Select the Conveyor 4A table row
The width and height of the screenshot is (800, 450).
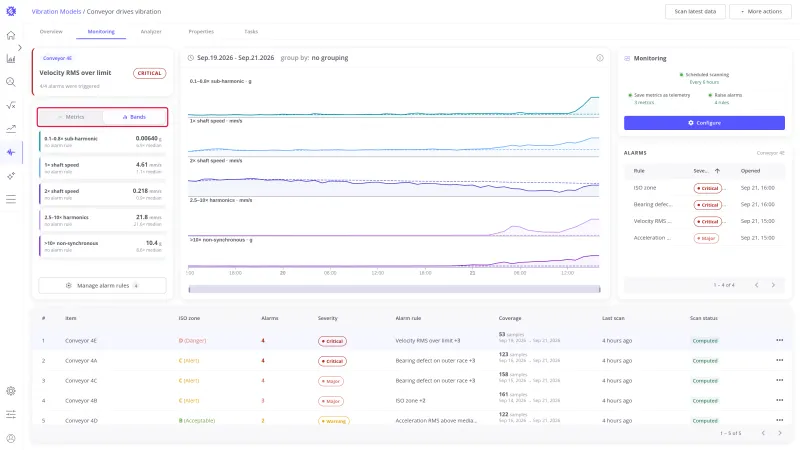point(411,360)
